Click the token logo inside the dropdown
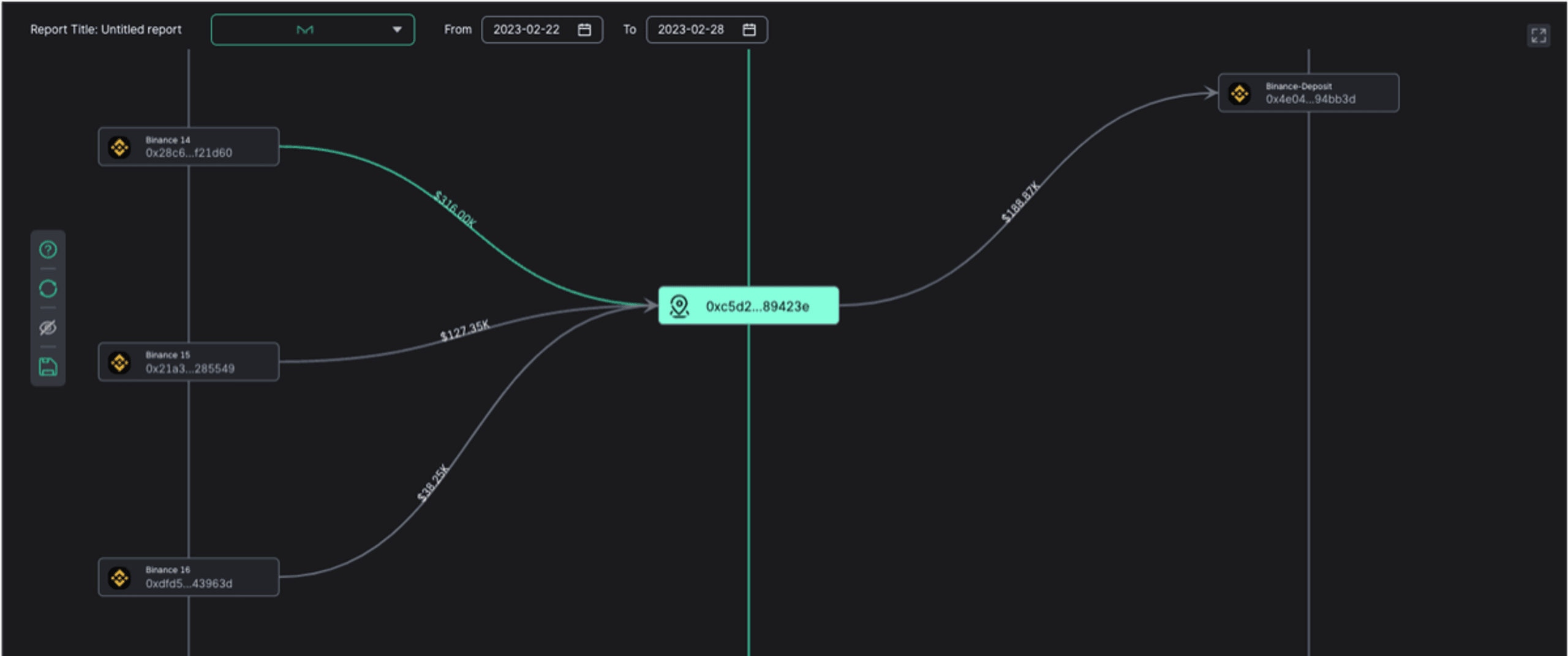 305,29
